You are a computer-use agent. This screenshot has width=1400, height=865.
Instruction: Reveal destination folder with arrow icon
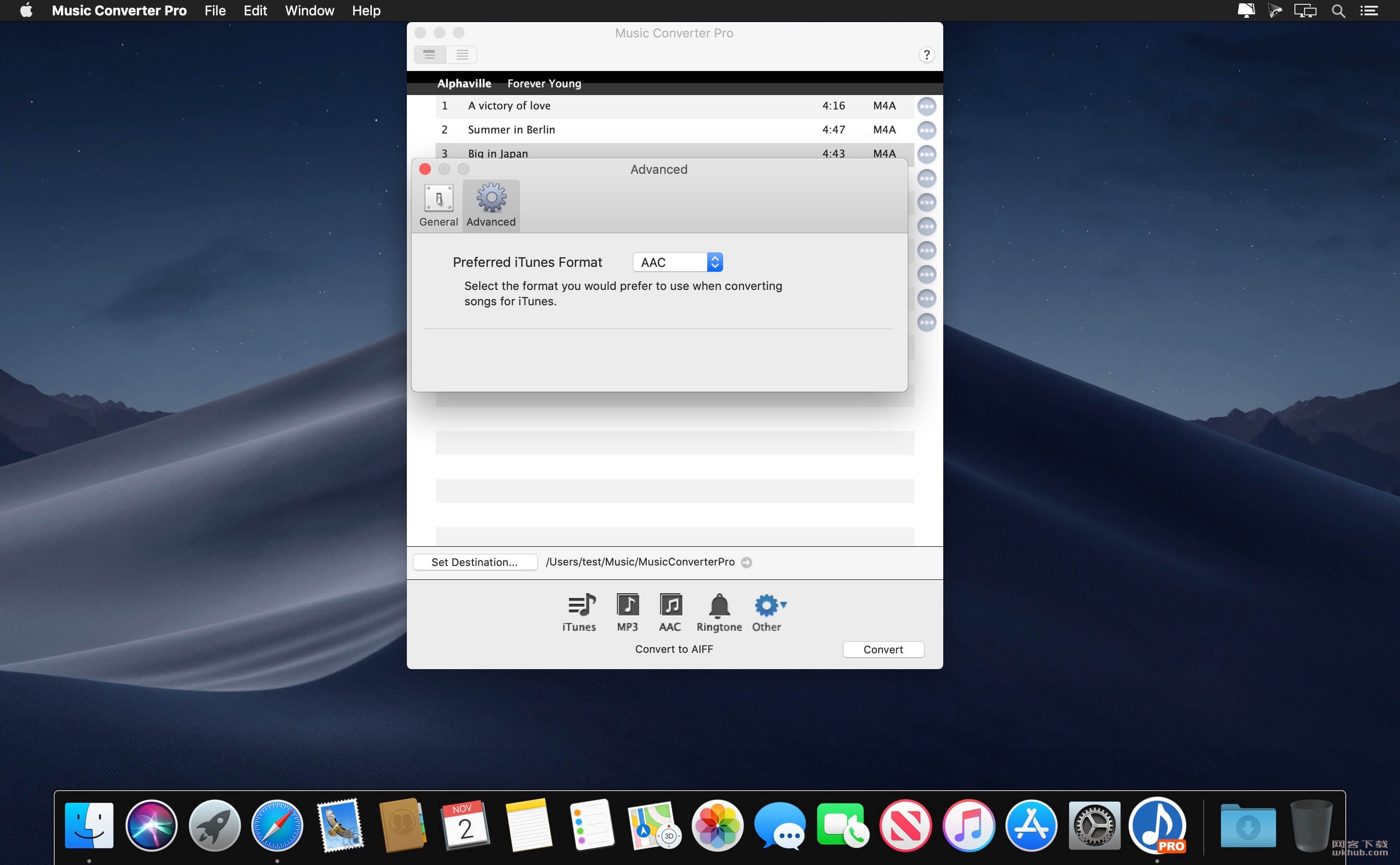click(x=746, y=563)
